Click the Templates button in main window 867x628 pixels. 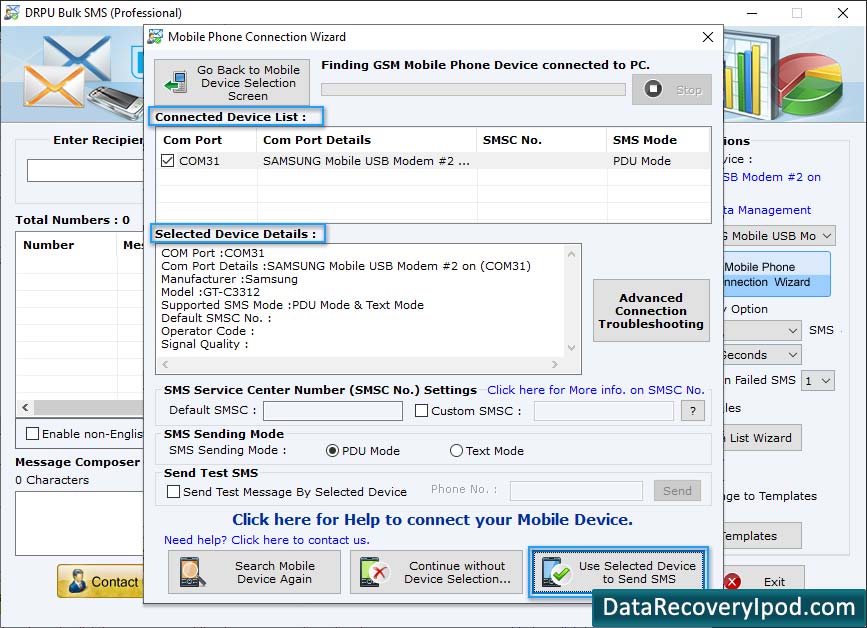coord(761,536)
